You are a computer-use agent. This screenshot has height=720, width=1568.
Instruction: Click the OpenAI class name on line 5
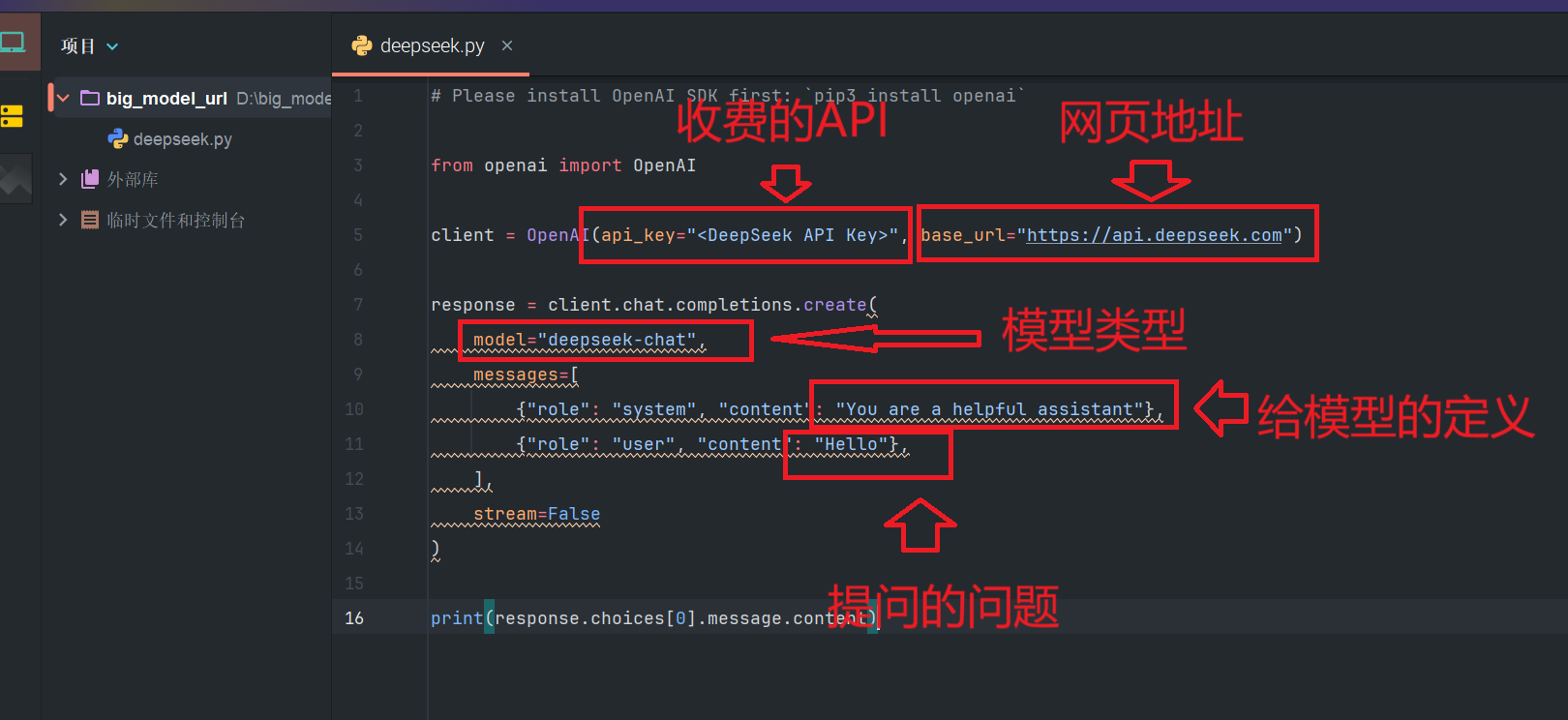[x=558, y=235]
